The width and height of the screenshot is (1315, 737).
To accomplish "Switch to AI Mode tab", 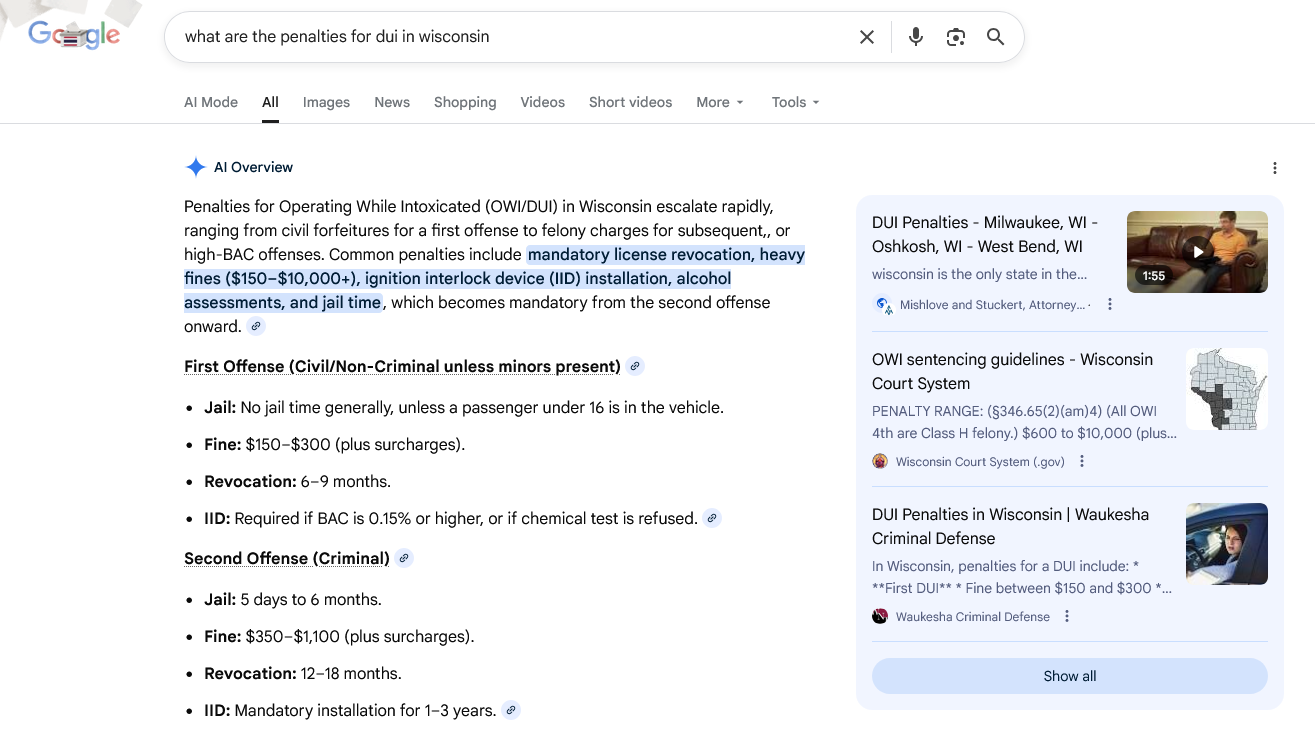I will point(211,102).
